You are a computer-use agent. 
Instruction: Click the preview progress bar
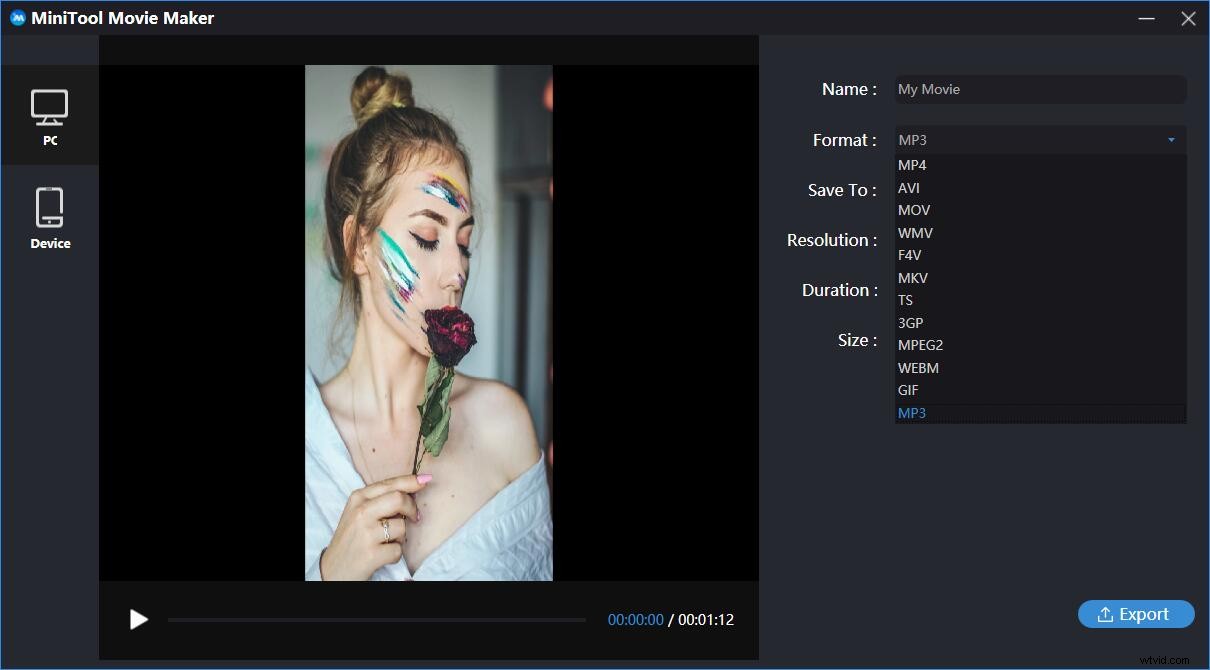tap(376, 620)
